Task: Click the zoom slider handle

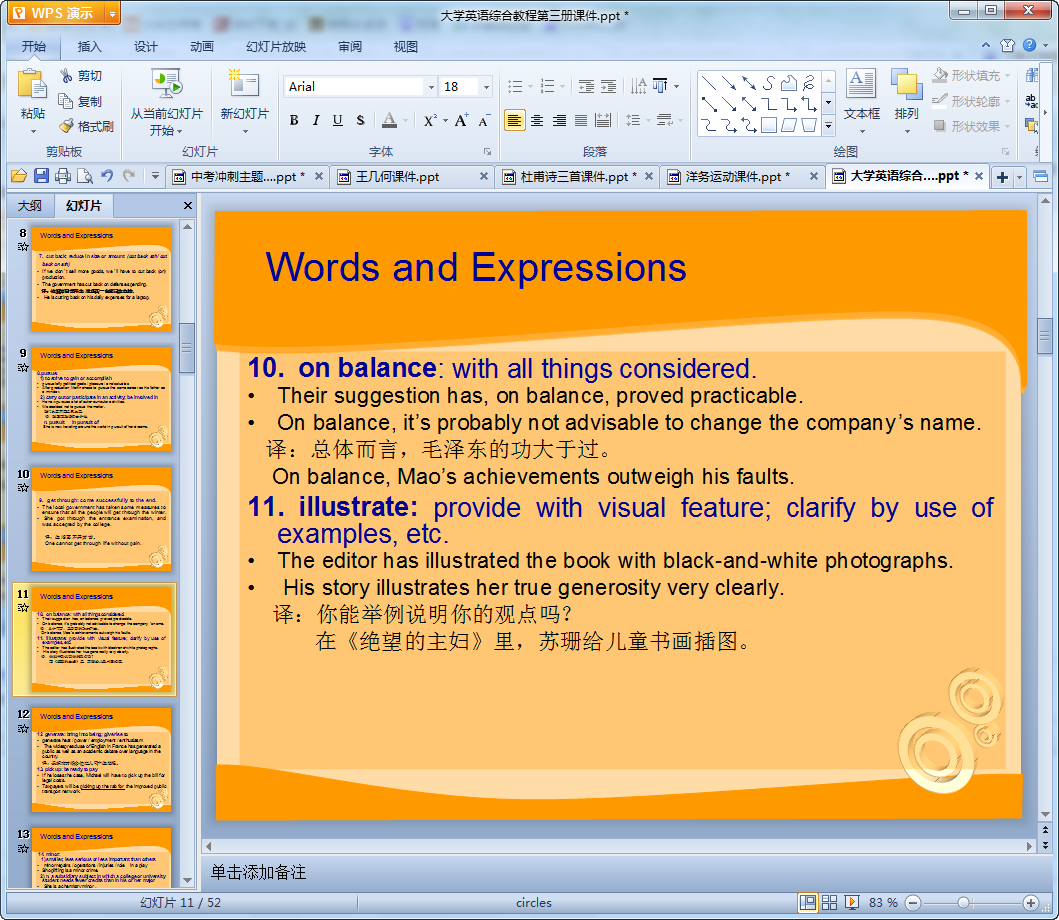Action: point(963,902)
